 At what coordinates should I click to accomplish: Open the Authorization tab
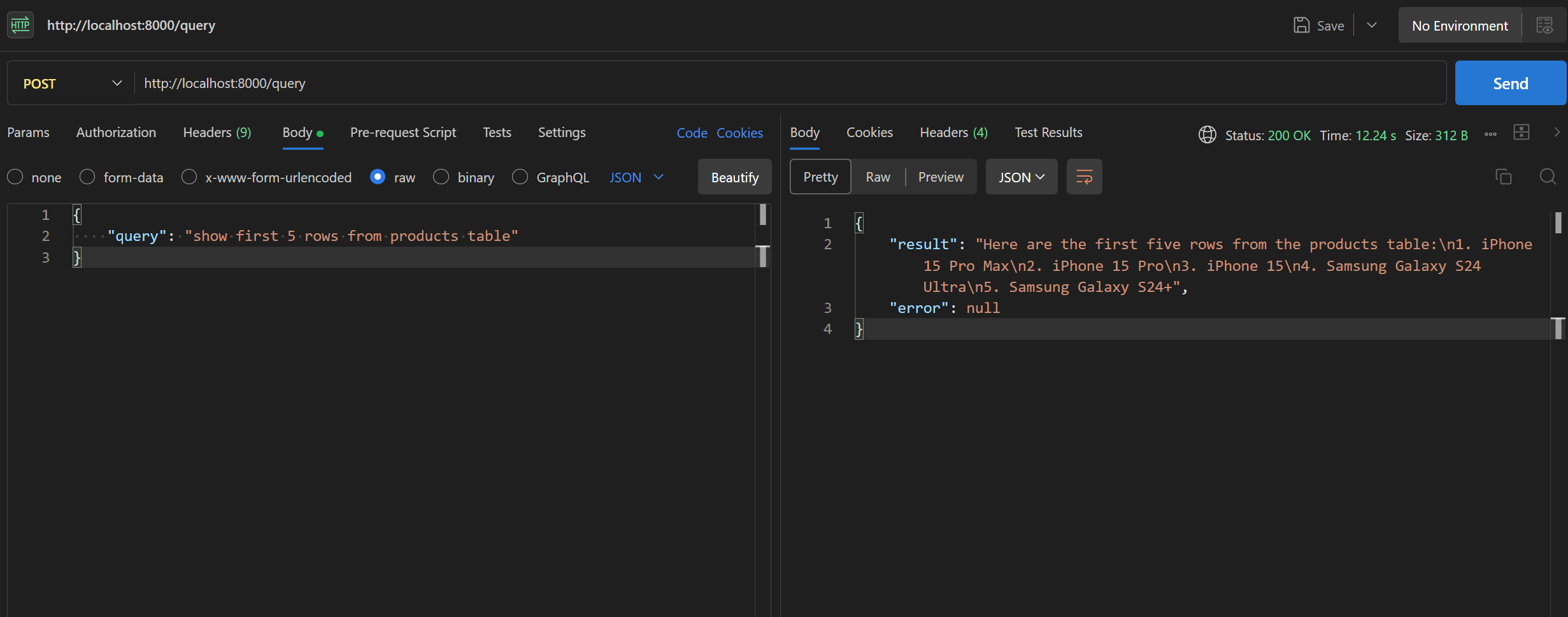(116, 133)
